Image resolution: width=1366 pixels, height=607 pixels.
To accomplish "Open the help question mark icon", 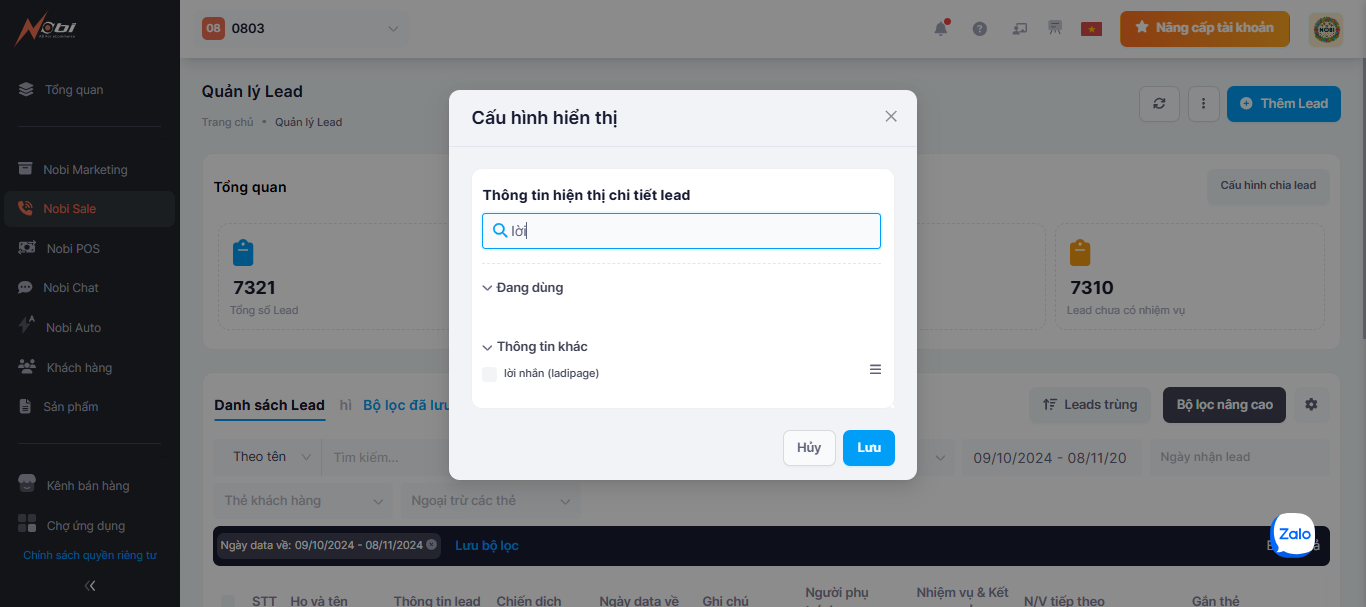I will [980, 28].
